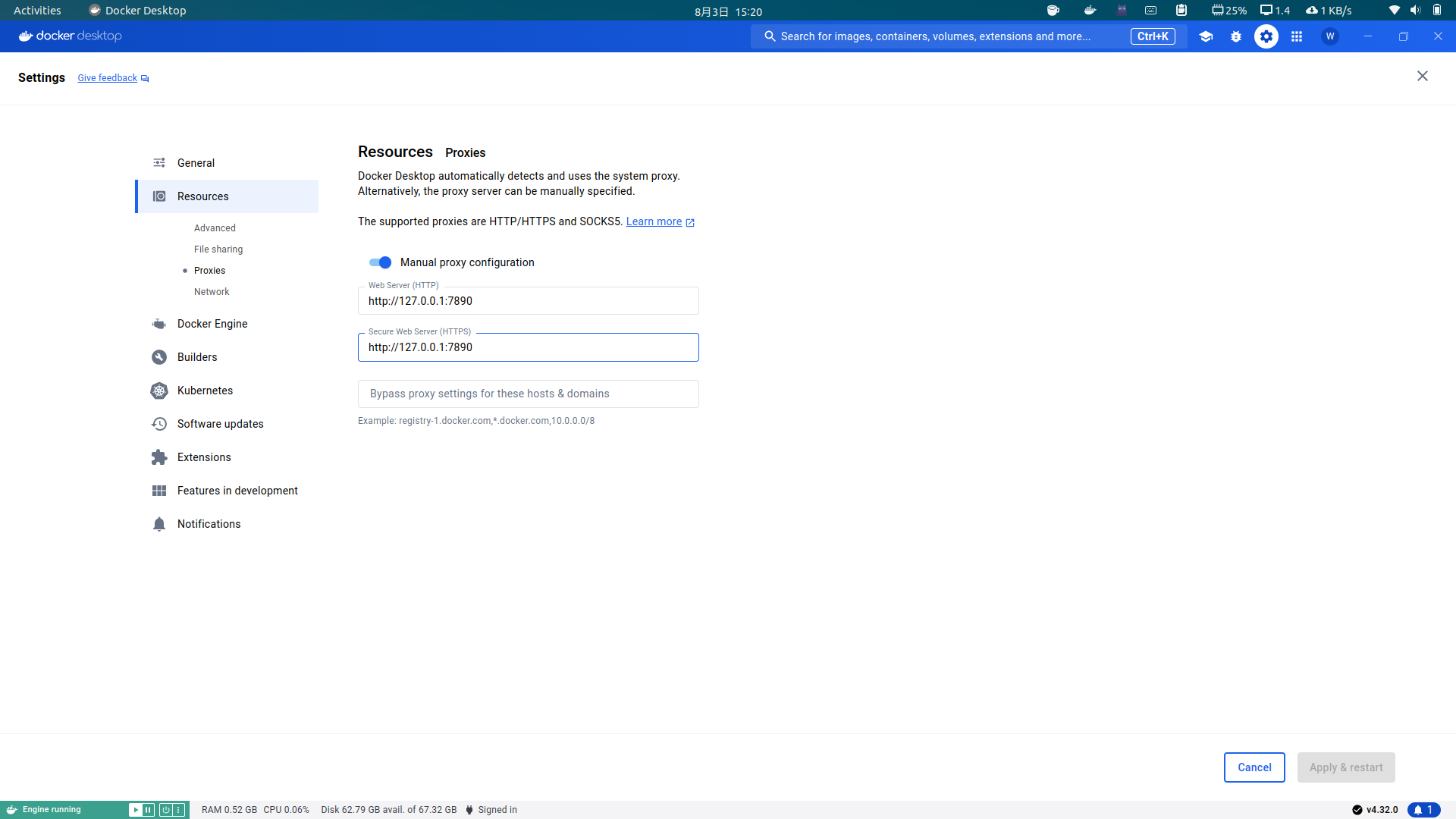Open the Advanced resources subsection
Viewport: 1456px width, 819px height.
pyautogui.click(x=215, y=228)
